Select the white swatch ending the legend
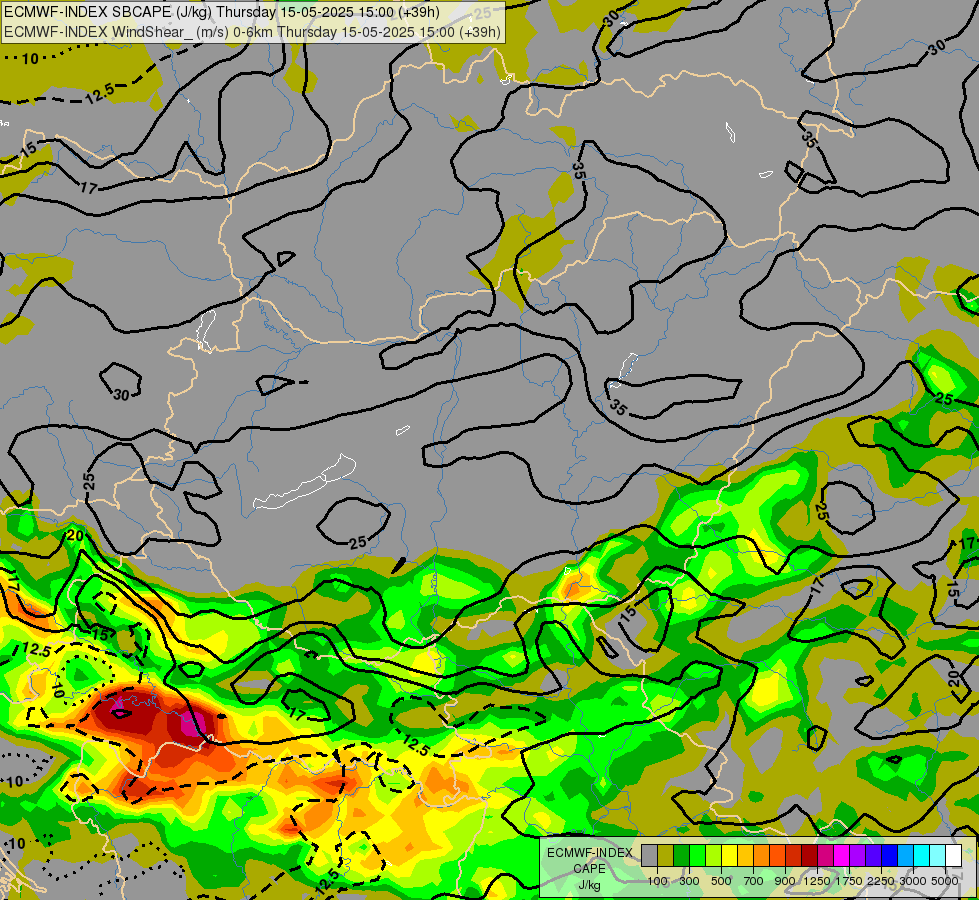The image size is (979, 900). tap(954, 855)
